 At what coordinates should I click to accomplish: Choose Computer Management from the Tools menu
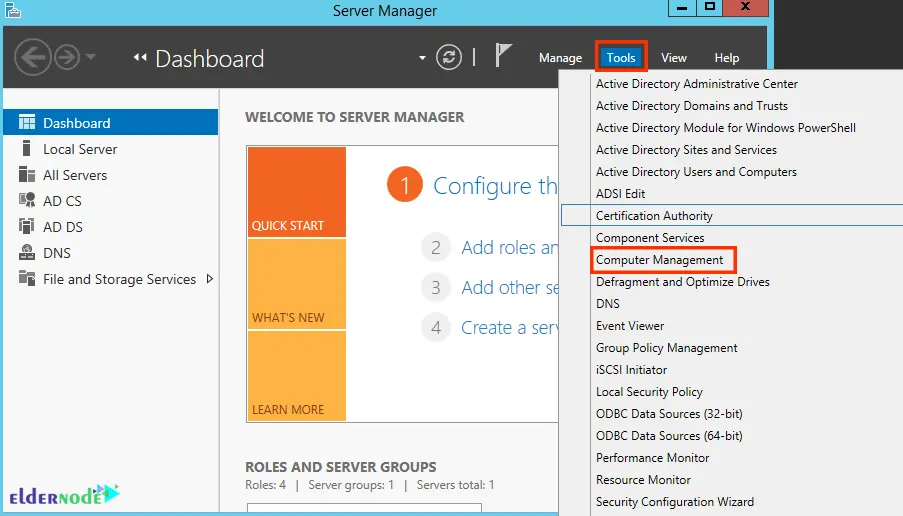point(659,260)
